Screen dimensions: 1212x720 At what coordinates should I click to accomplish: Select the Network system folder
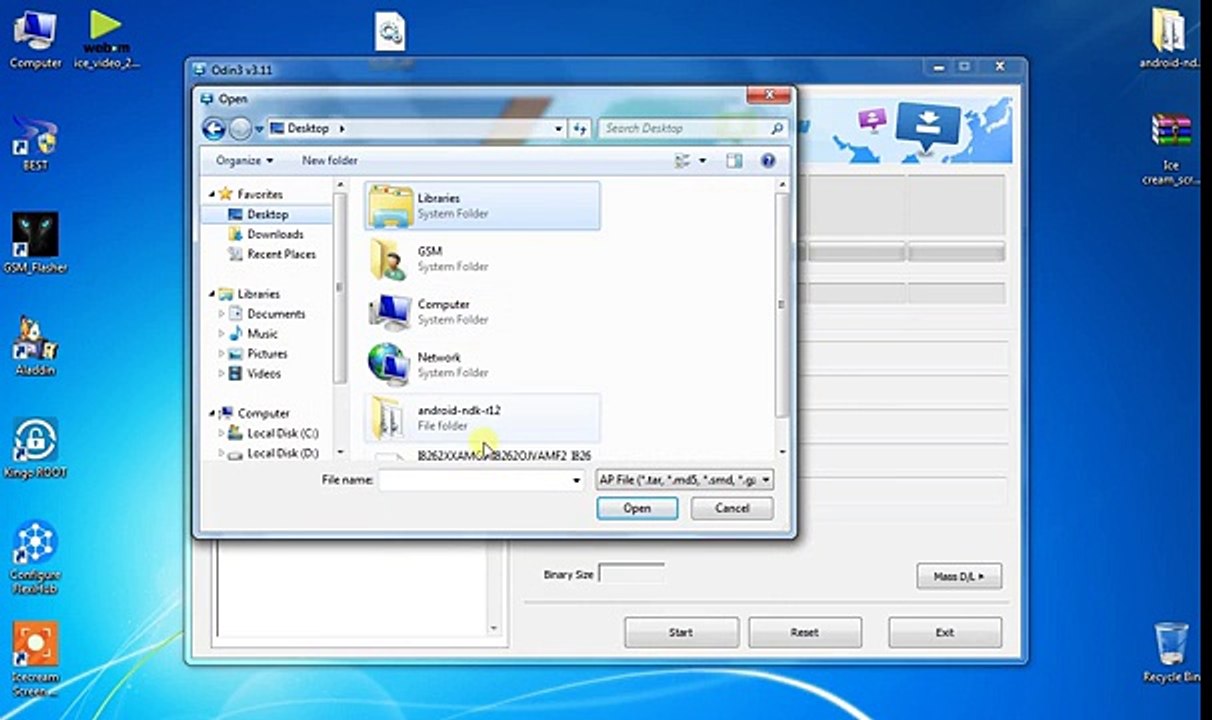click(483, 365)
